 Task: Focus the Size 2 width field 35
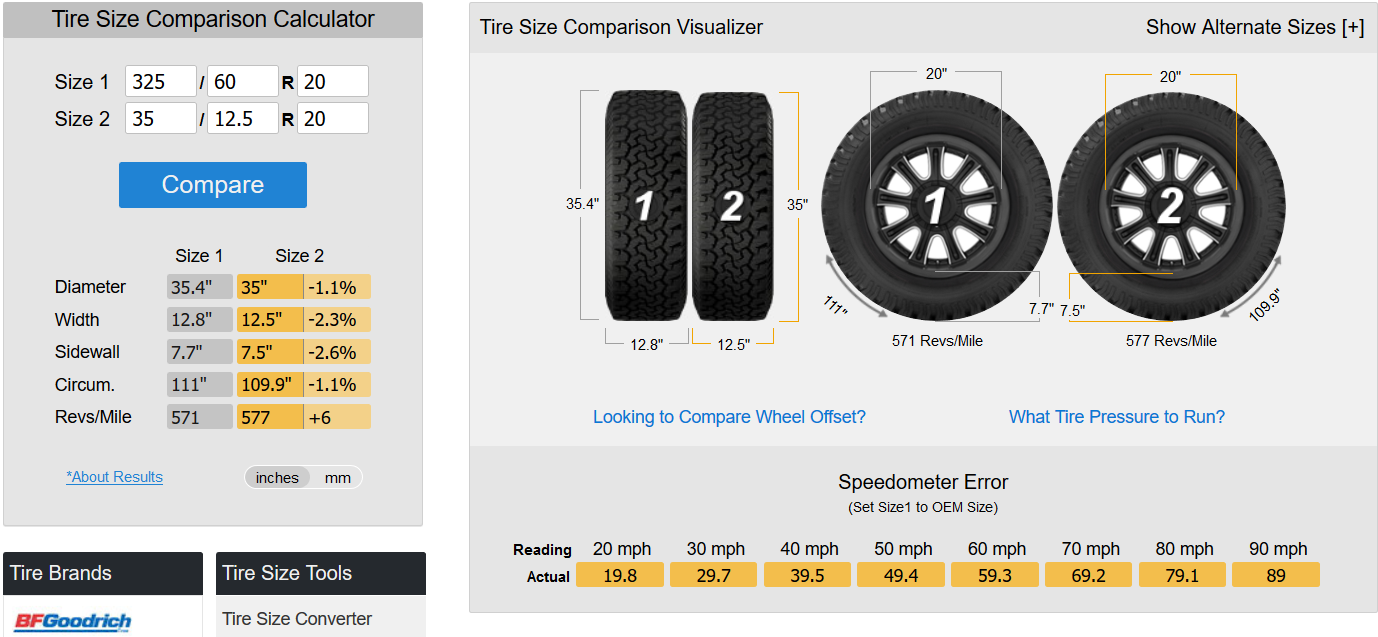pyautogui.click(x=161, y=118)
